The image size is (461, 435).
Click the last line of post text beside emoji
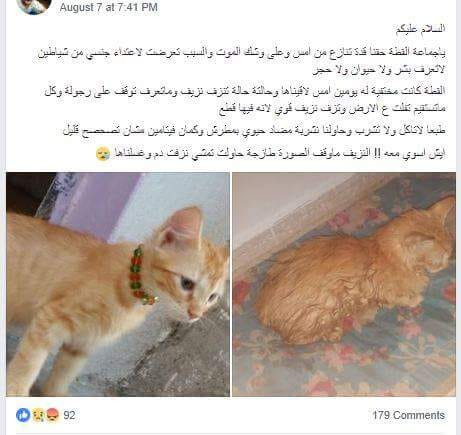click(x=279, y=154)
